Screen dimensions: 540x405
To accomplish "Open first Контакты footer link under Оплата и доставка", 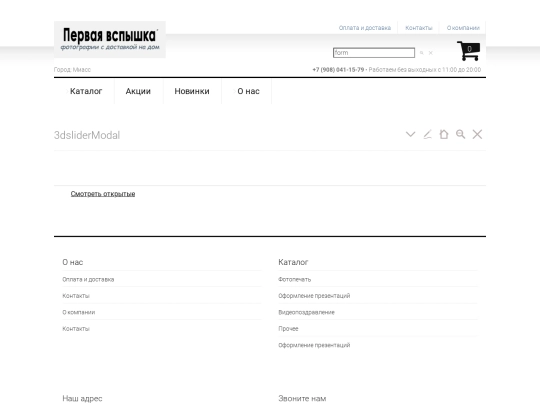I will coord(76,296).
